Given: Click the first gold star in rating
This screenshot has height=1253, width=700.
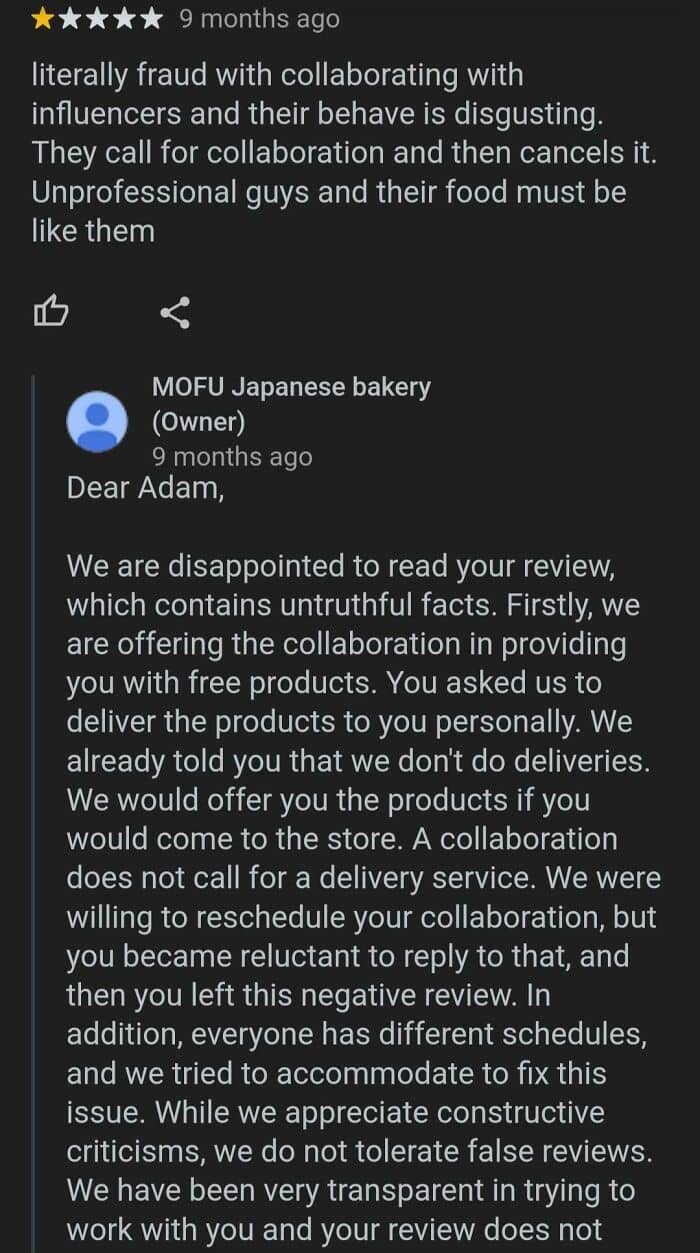Looking at the screenshot, I should [x=44, y=19].
